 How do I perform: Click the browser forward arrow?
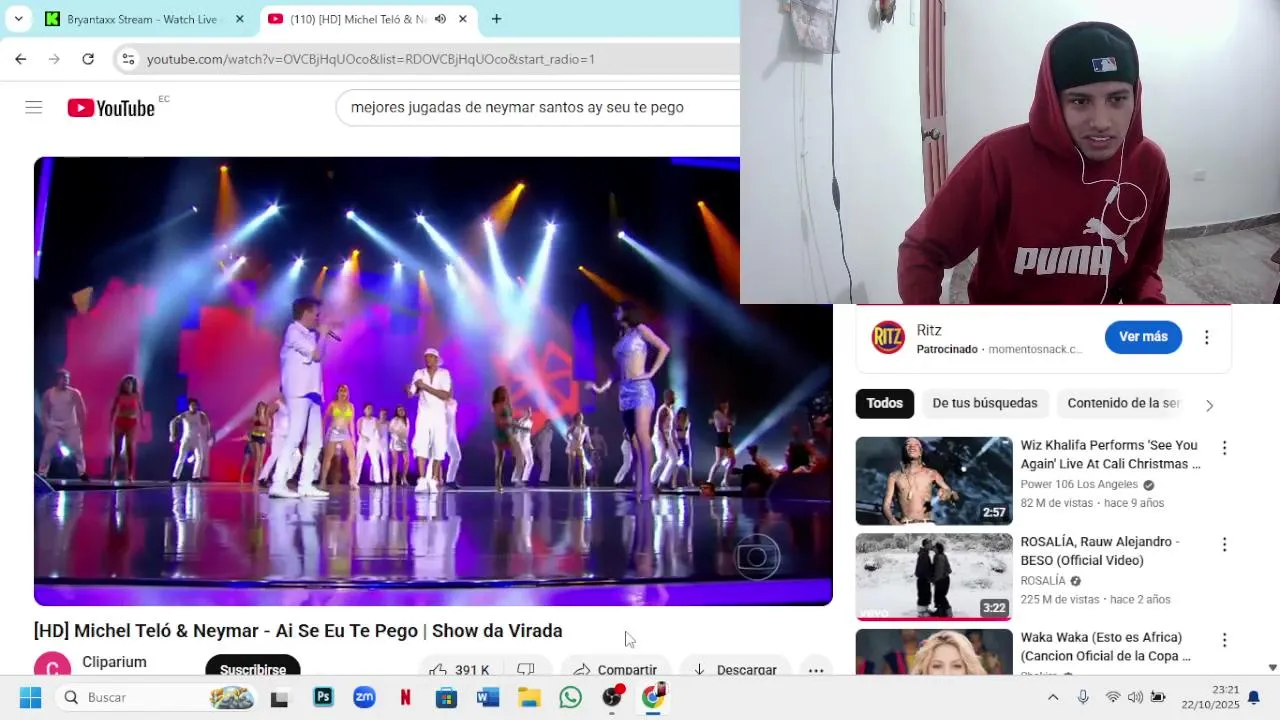tap(54, 59)
